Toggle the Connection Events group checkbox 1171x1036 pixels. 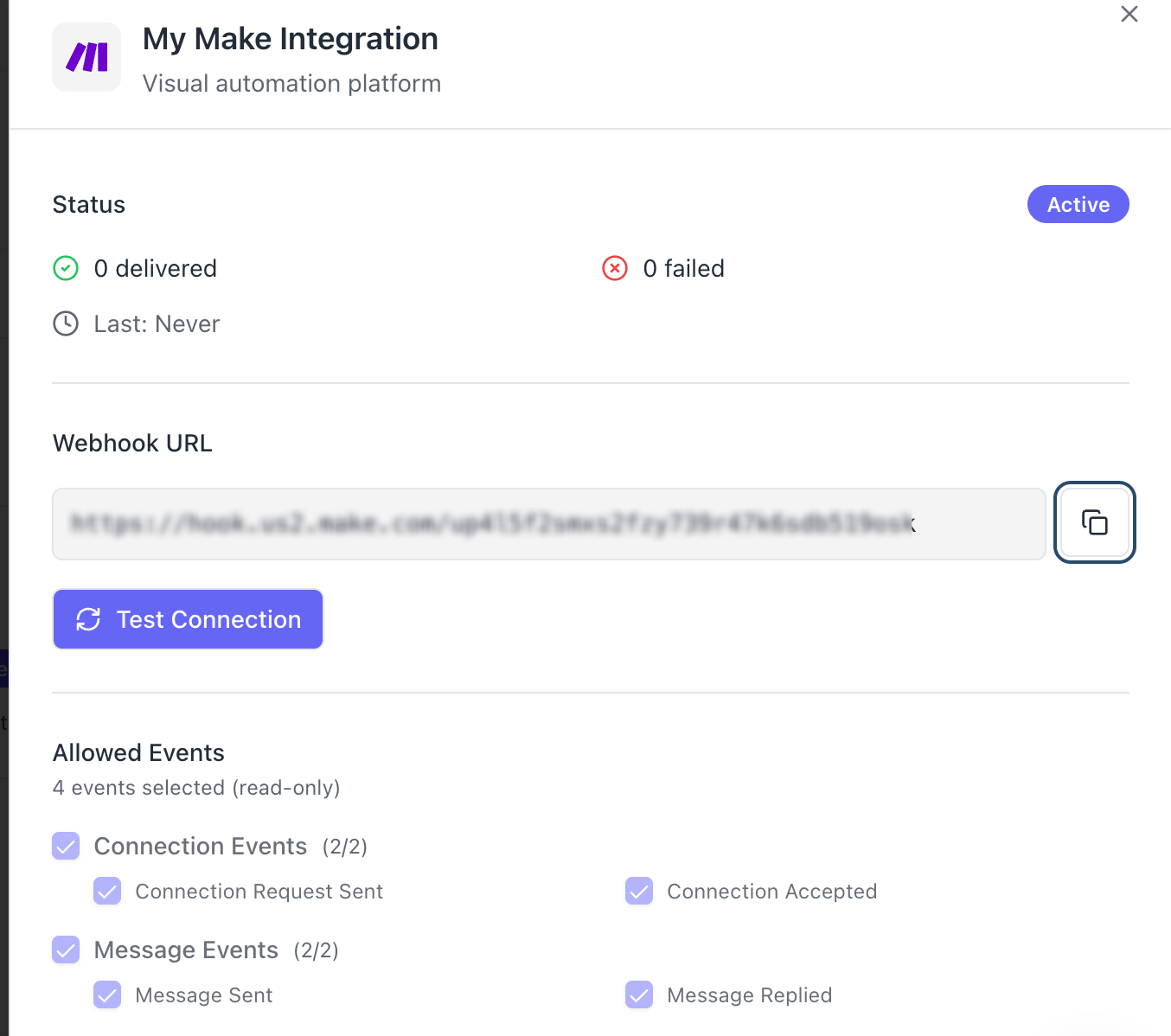pyautogui.click(x=66, y=847)
